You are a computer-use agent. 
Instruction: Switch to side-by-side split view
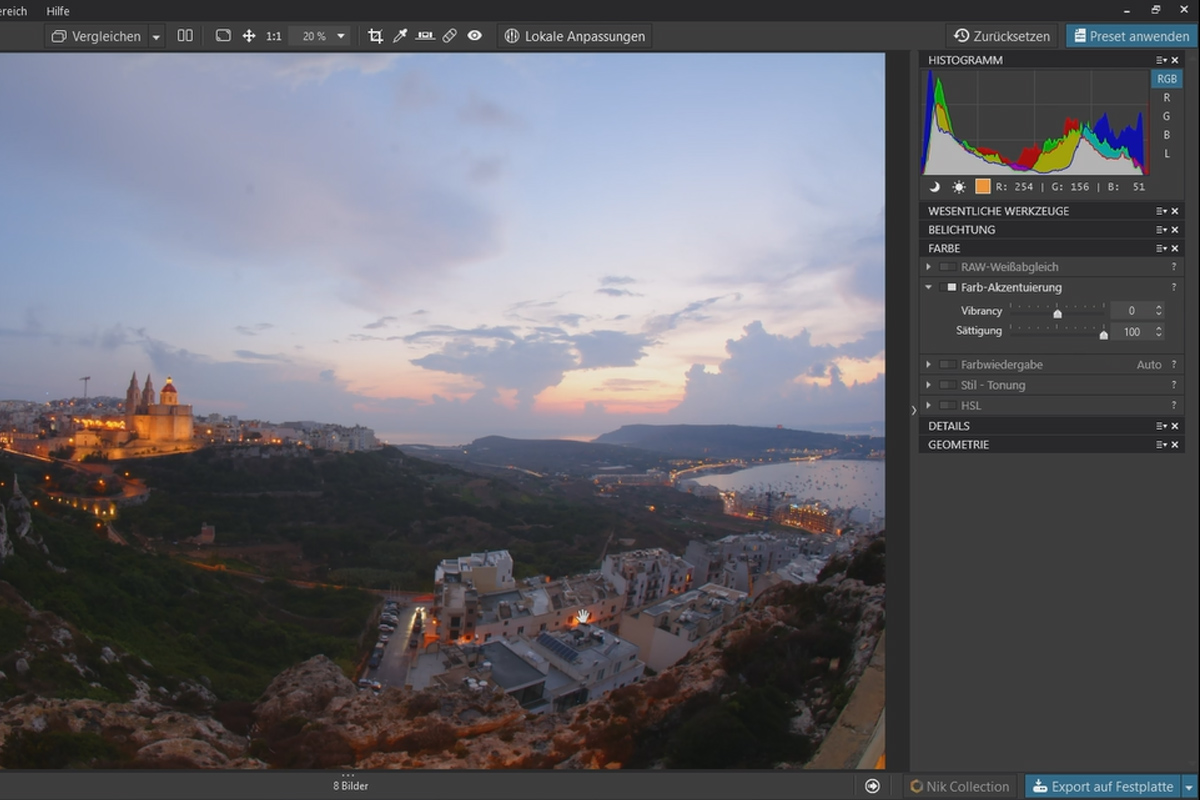point(185,36)
